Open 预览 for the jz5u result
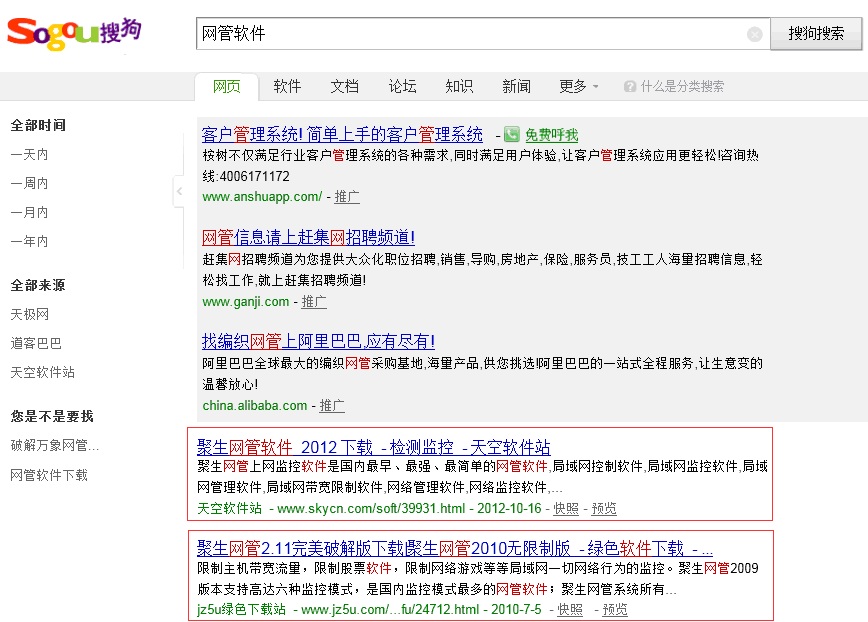Viewport: 868px width, 622px height. tap(615, 609)
